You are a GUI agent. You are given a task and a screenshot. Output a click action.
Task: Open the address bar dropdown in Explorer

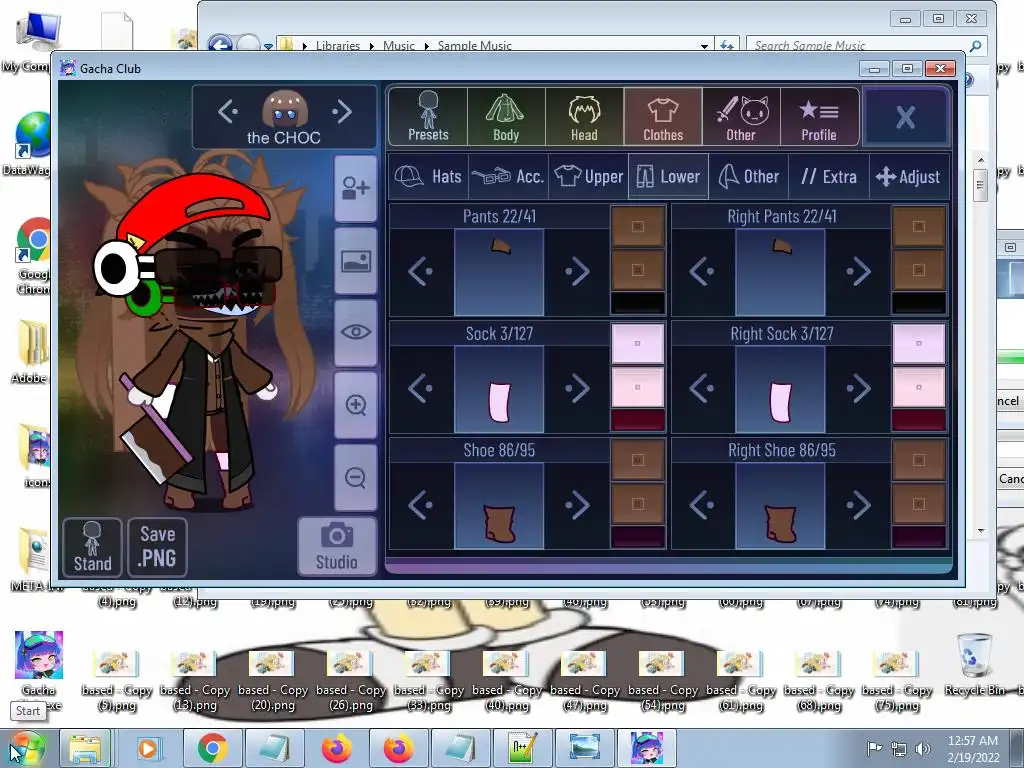tap(704, 46)
